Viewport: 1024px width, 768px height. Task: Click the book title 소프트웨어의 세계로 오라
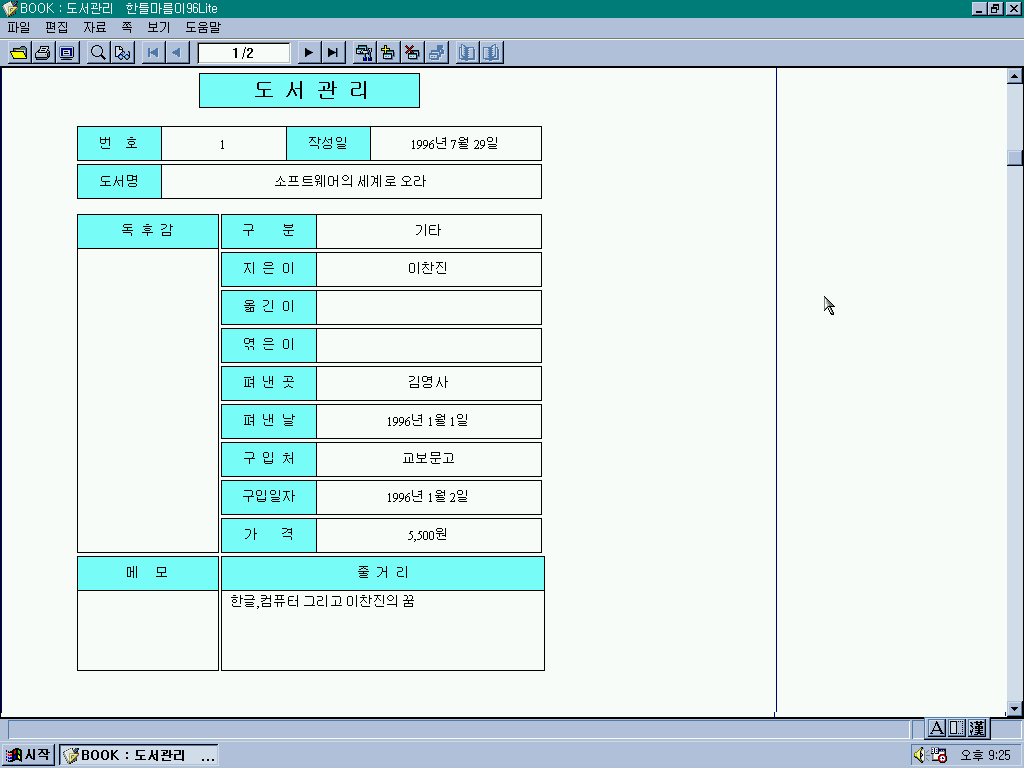pos(351,182)
